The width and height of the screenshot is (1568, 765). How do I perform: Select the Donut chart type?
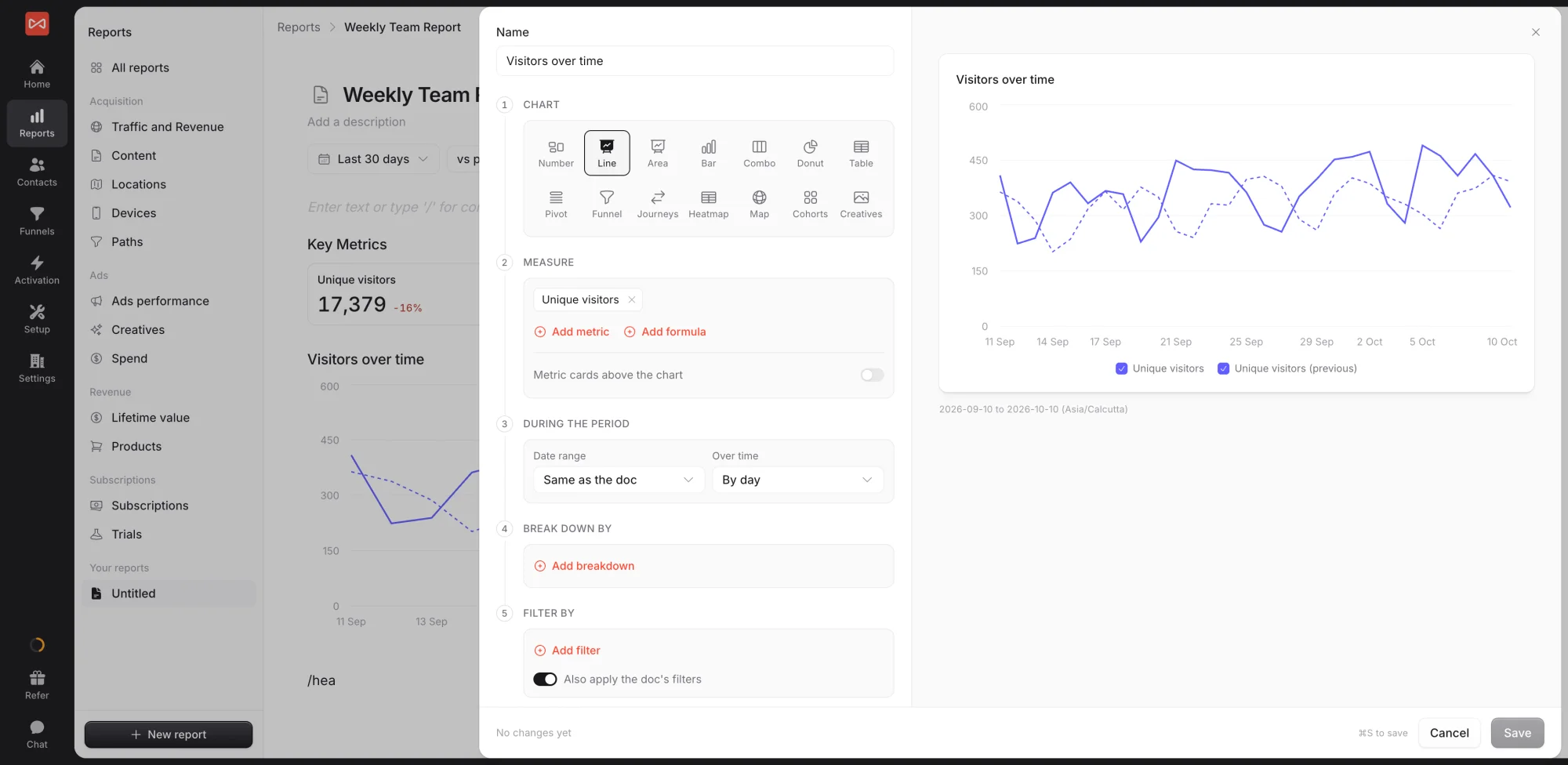(x=810, y=153)
